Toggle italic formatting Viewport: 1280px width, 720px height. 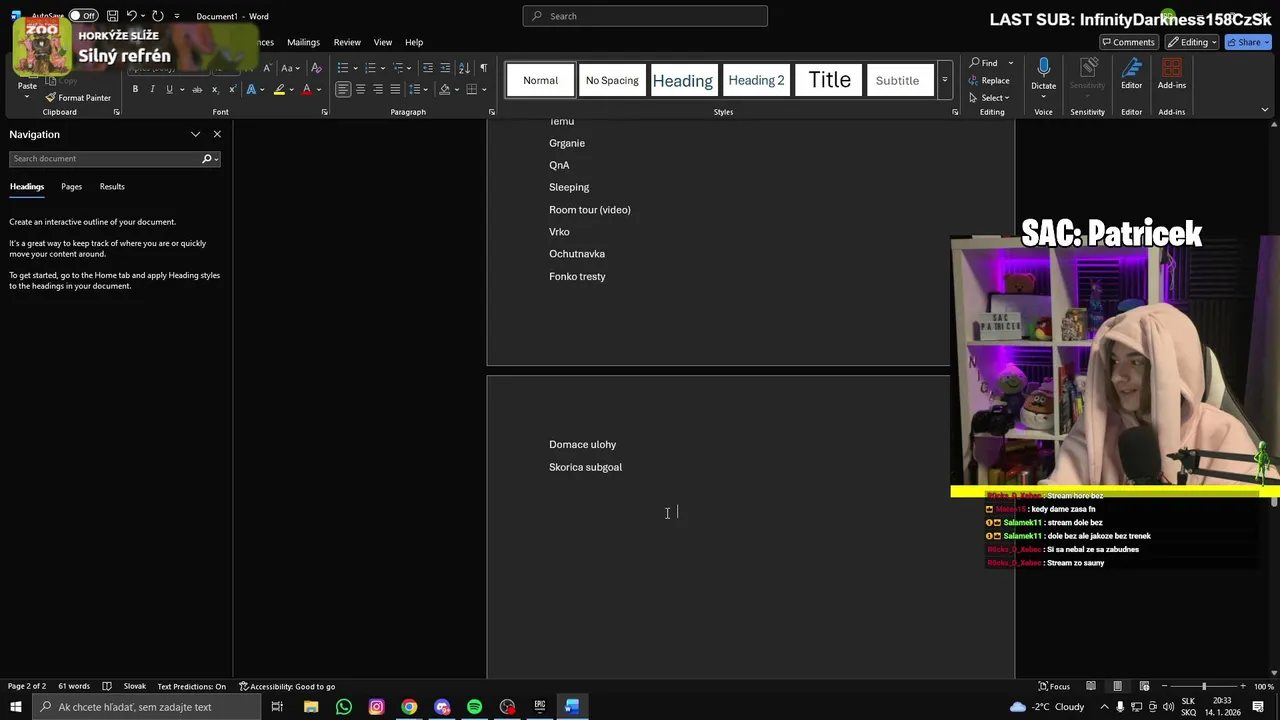point(152,89)
